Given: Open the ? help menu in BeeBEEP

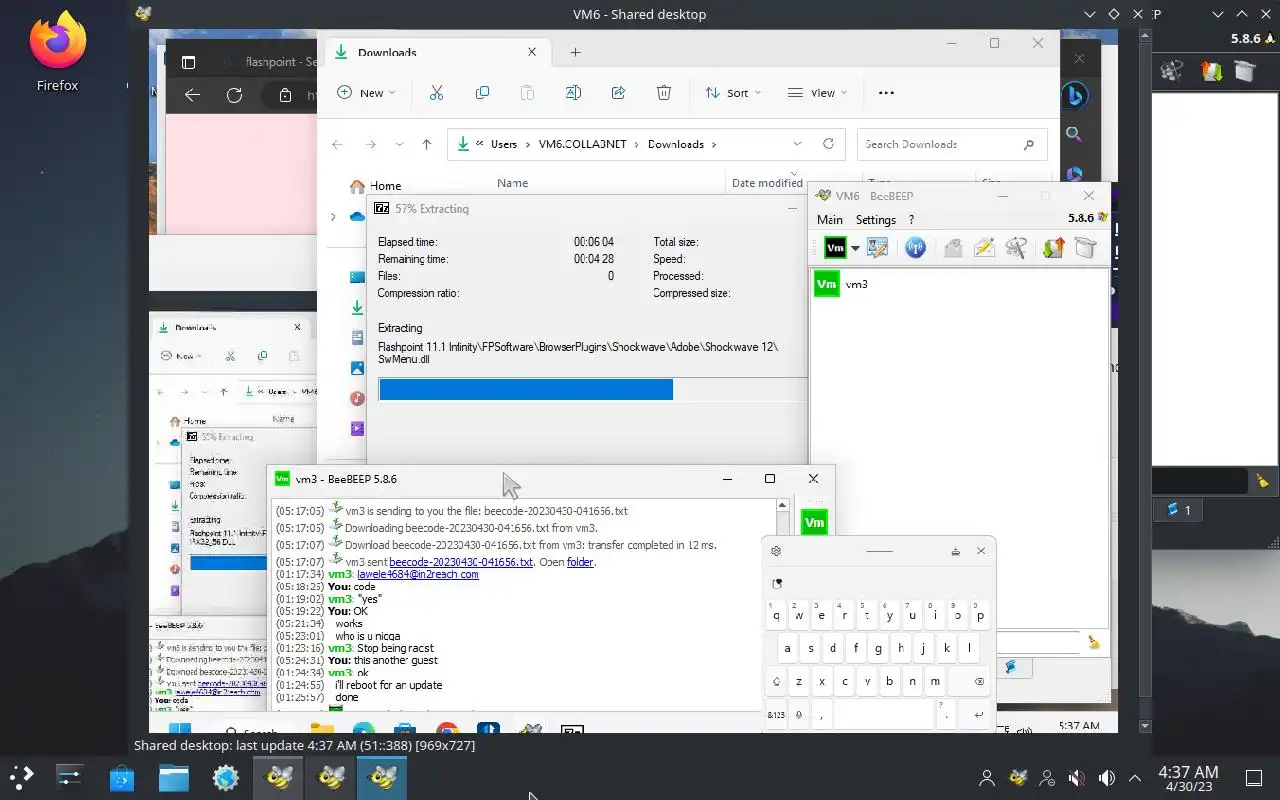Looking at the screenshot, I should point(911,219).
